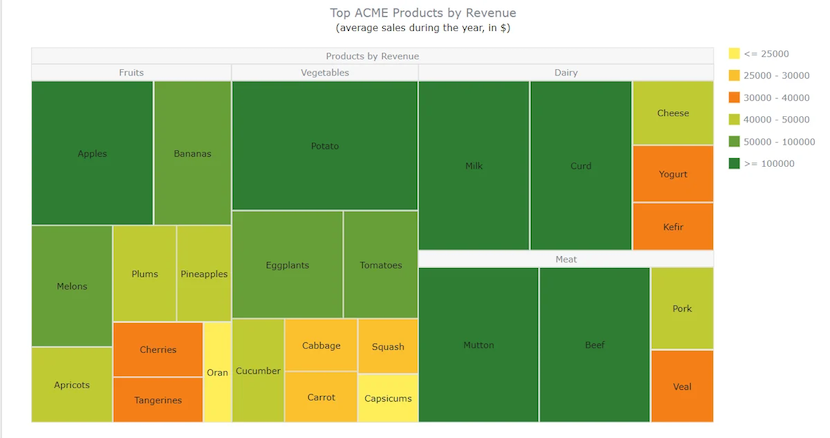Viewport: 830px width, 438px height.
Task: Open the Fruits category header
Action: 131,73
